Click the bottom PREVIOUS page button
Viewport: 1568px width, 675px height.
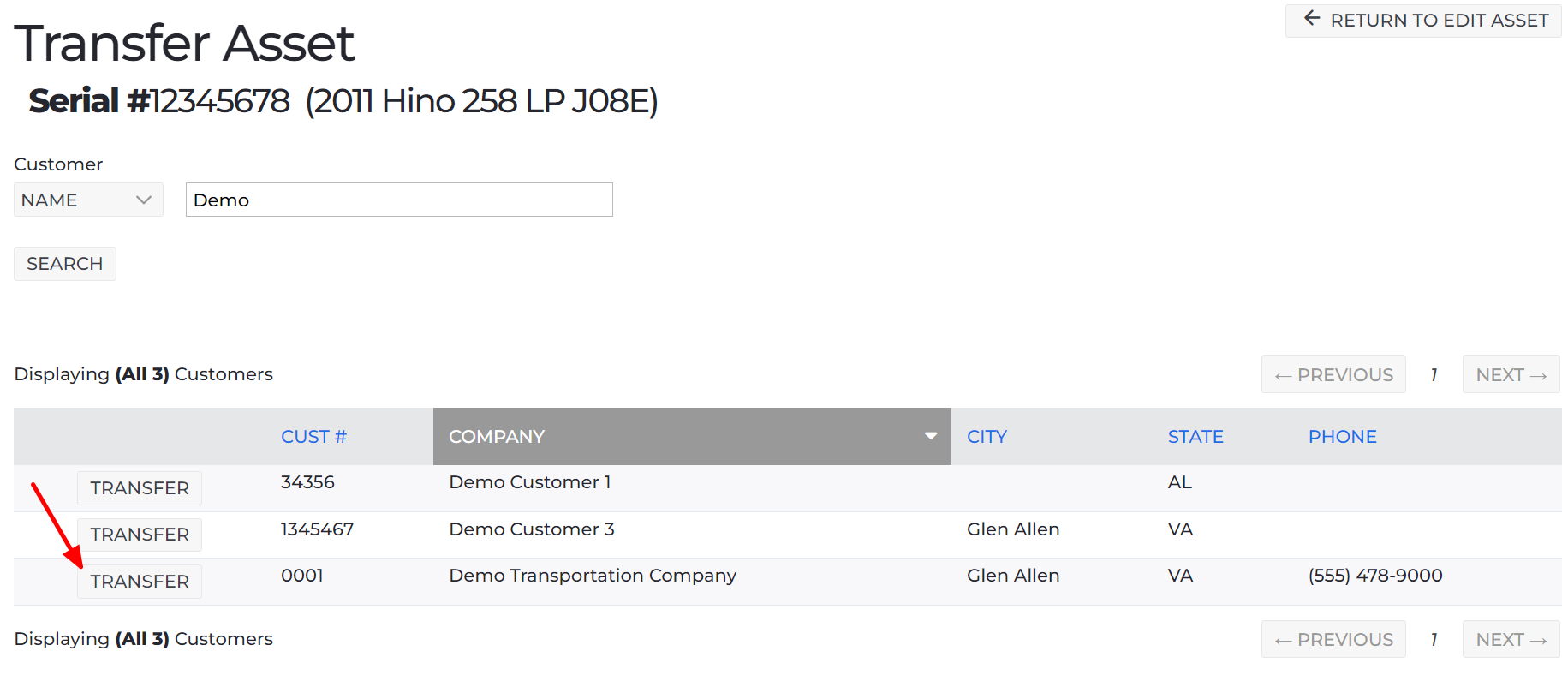1333,640
